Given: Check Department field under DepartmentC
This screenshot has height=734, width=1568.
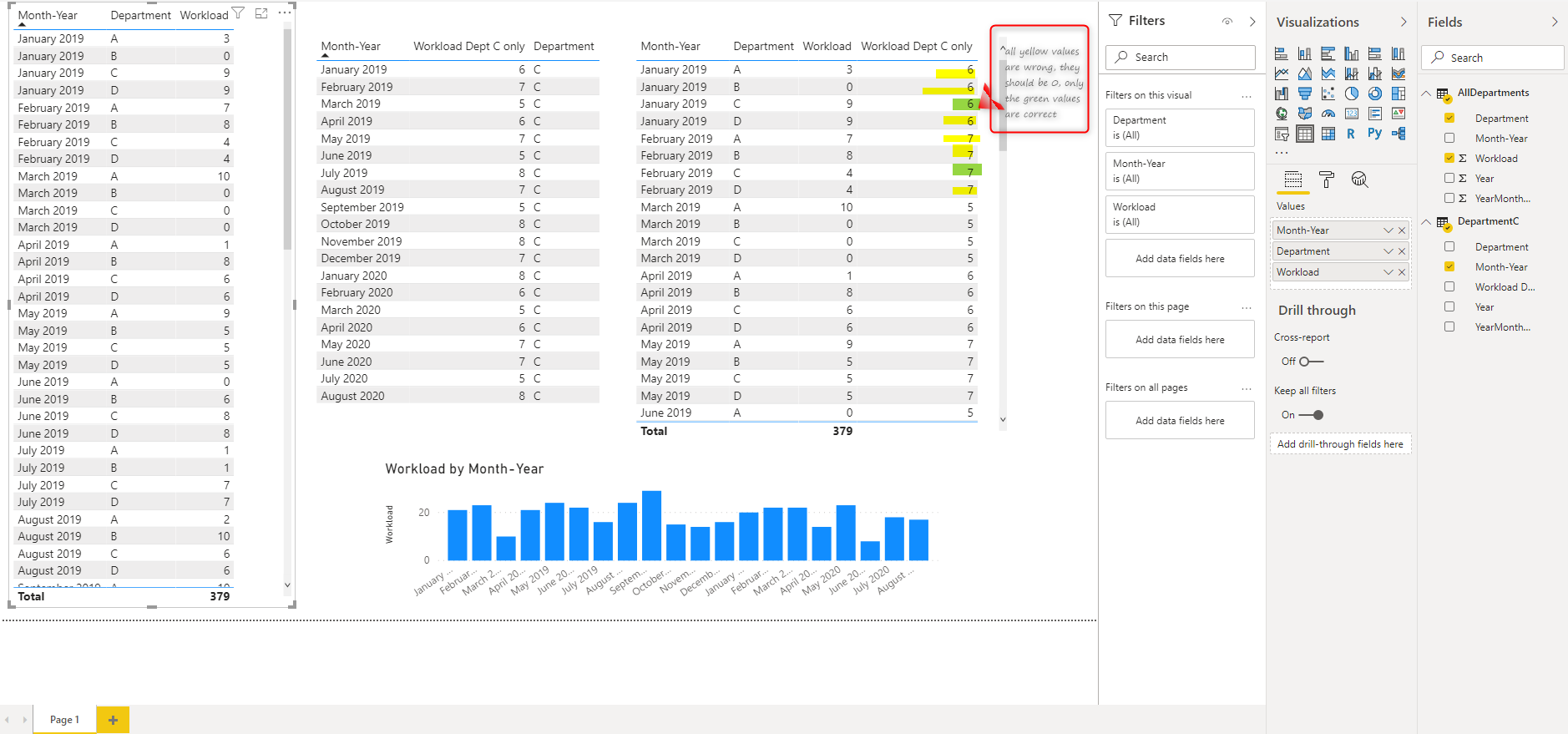Looking at the screenshot, I should (1449, 247).
